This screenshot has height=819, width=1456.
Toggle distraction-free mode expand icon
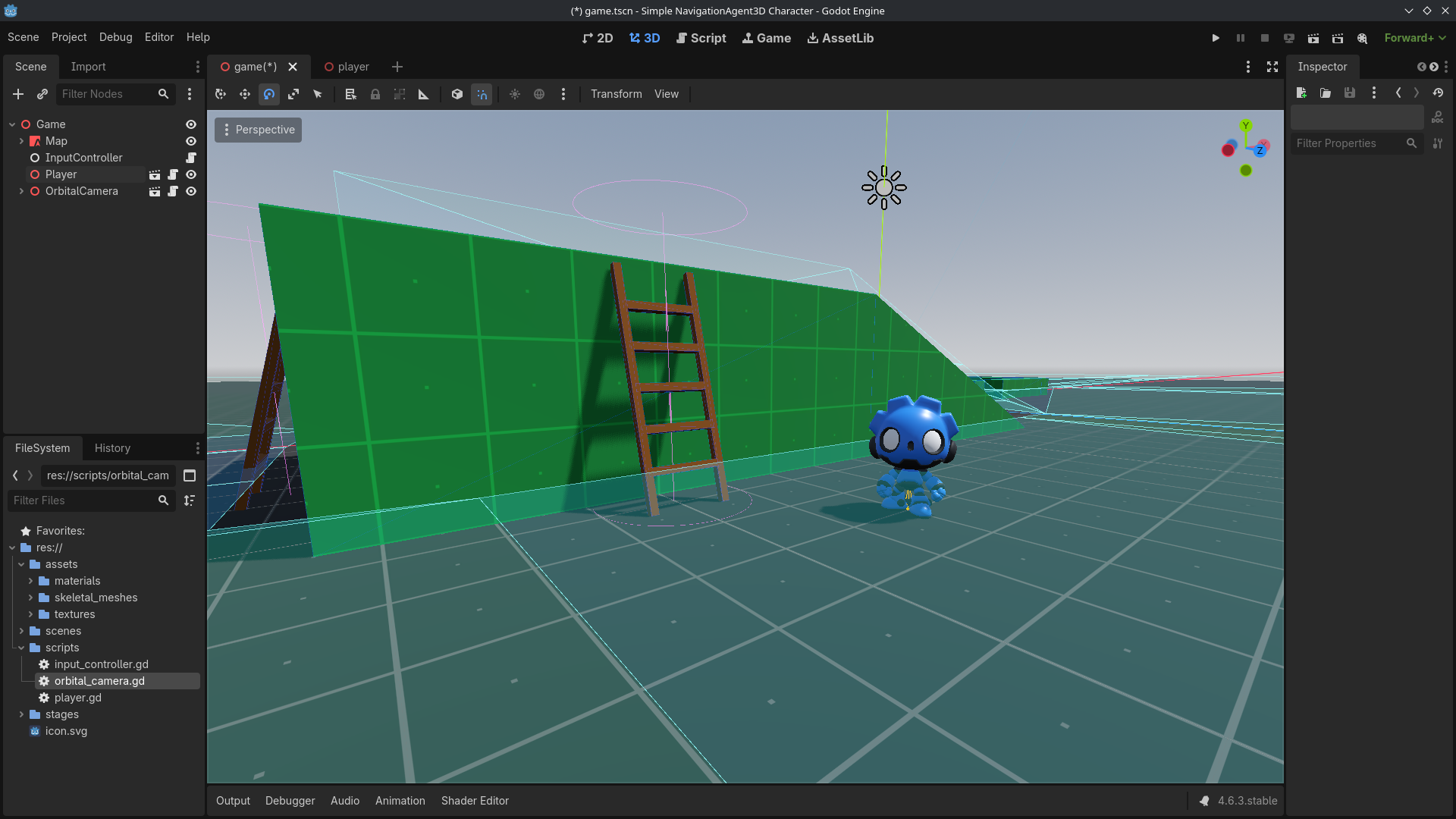[x=1272, y=67]
